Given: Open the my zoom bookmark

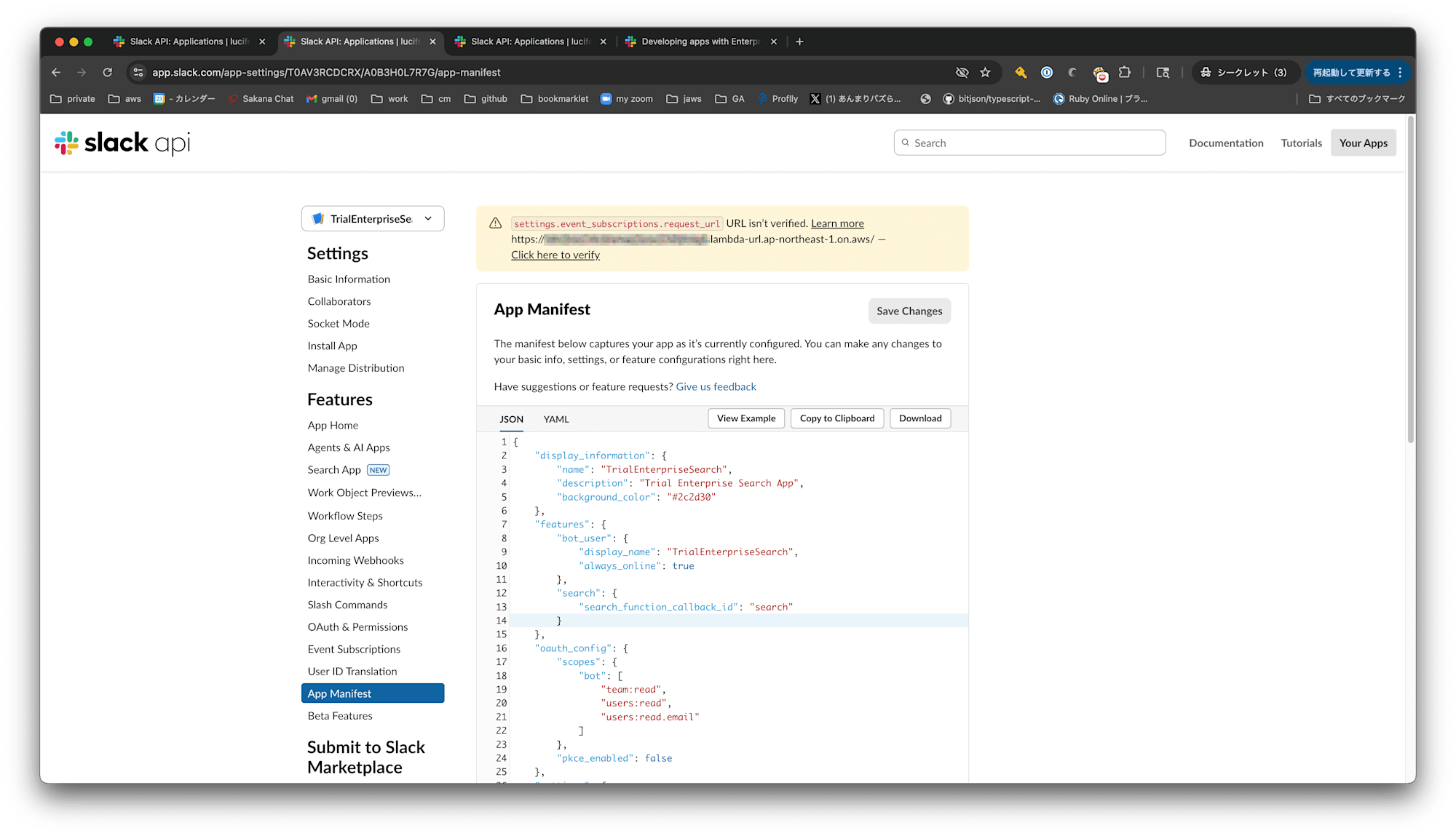Looking at the screenshot, I should click(626, 99).
